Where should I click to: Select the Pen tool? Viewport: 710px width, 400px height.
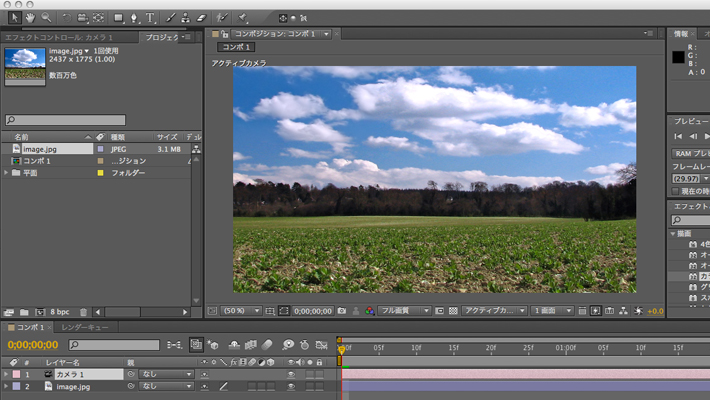pyautogui.click(x=134, y=17)
